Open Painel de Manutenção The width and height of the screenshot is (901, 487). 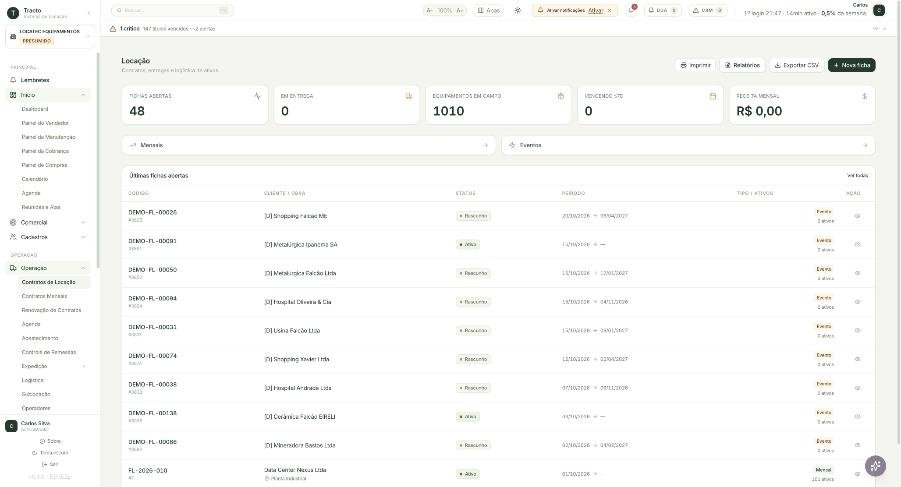coord(48,137)
